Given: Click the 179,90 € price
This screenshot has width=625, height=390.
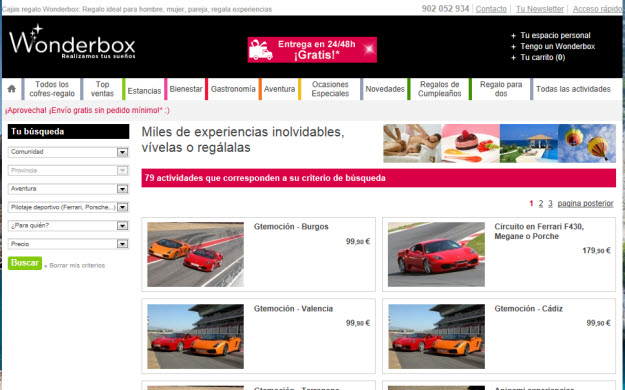Looking at the screenshot, I should coord(596,251).
